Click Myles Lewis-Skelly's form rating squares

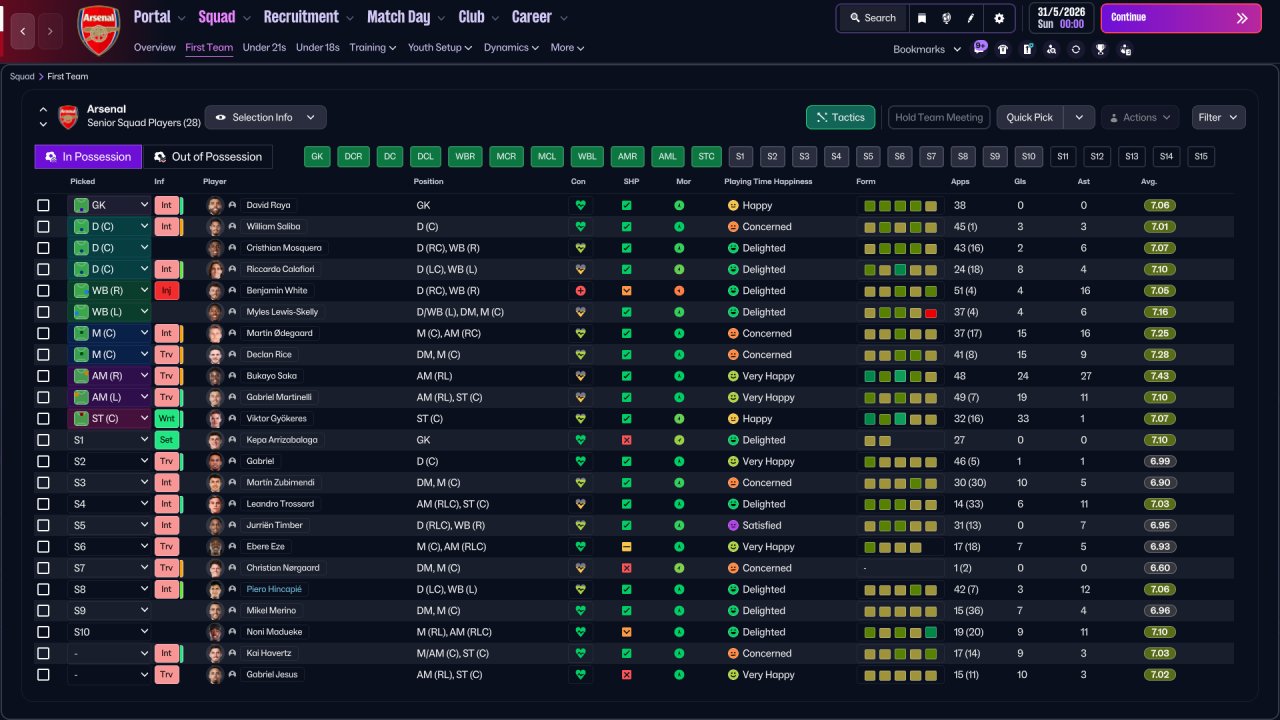click(900, 312)
